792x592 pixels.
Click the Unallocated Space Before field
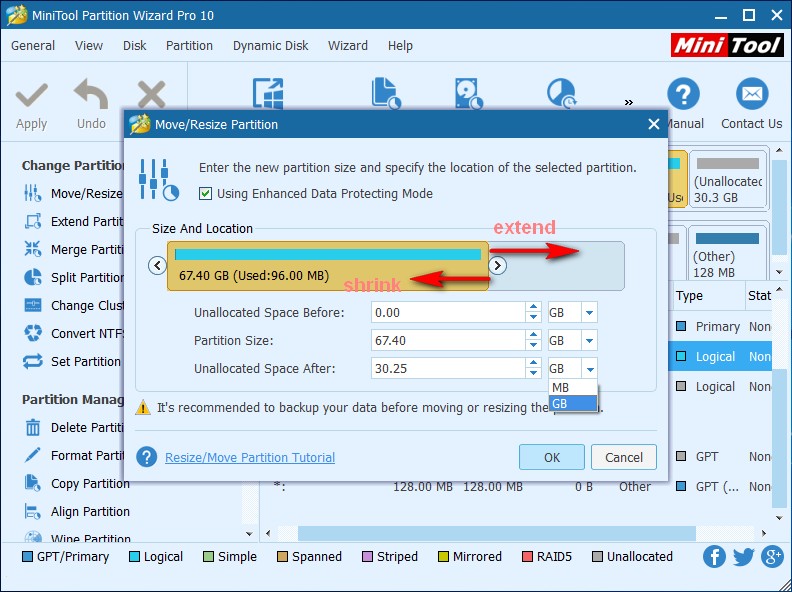(x=448, y=313)
